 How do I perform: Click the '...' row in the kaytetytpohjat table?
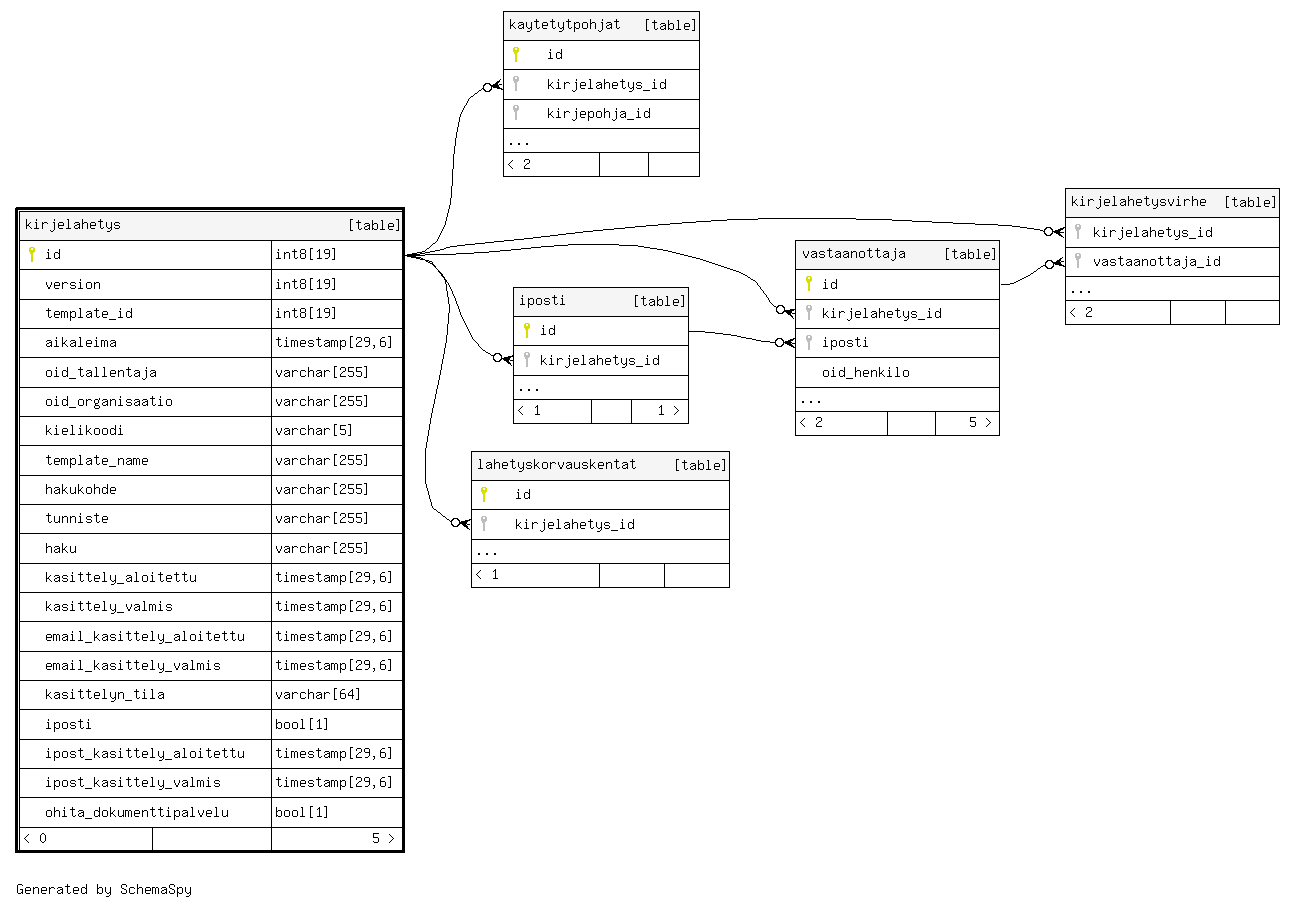601,141
